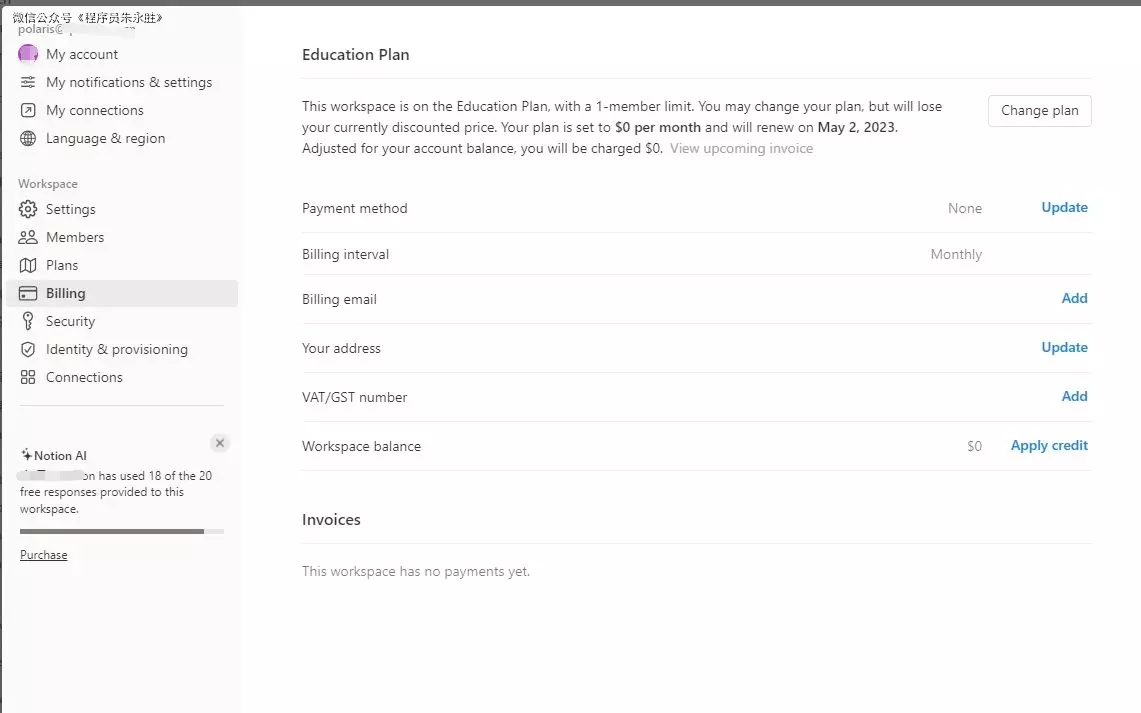
Task: Click the My account avatar icon
Action: [x=28, y=54]
